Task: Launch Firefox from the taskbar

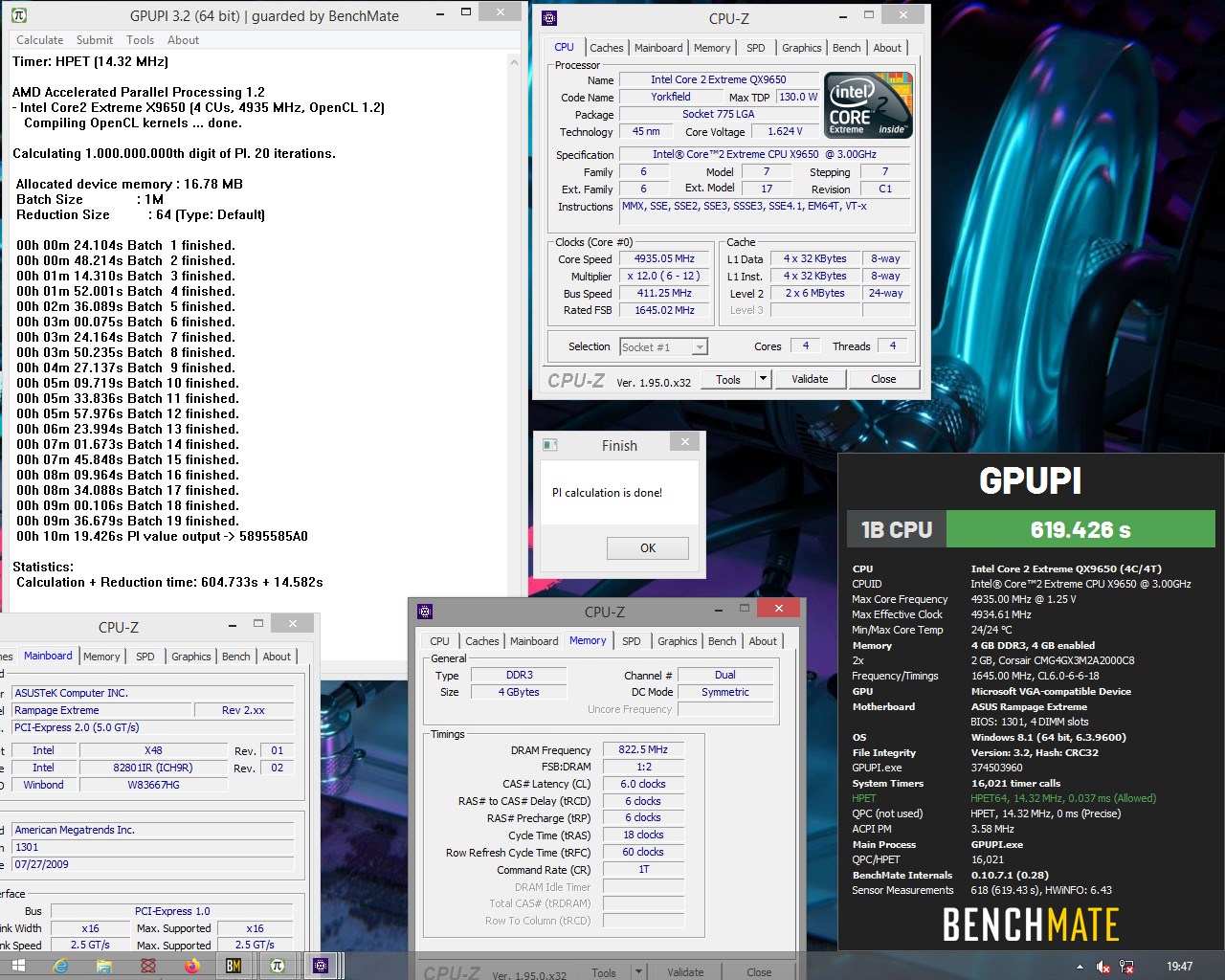Action: pos(191,966)
